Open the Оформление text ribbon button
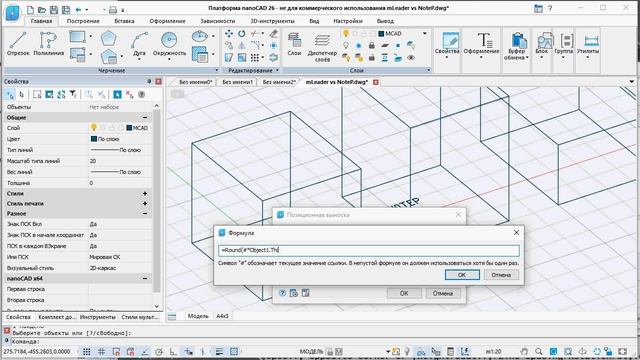 (x=481, y=45)
